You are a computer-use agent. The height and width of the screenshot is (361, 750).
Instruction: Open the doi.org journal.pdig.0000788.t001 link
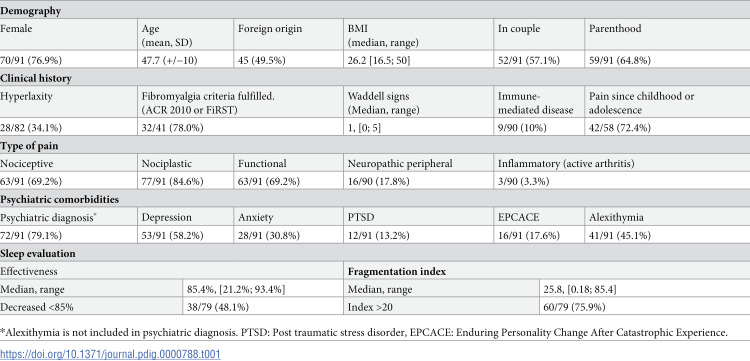coord(110,354)
